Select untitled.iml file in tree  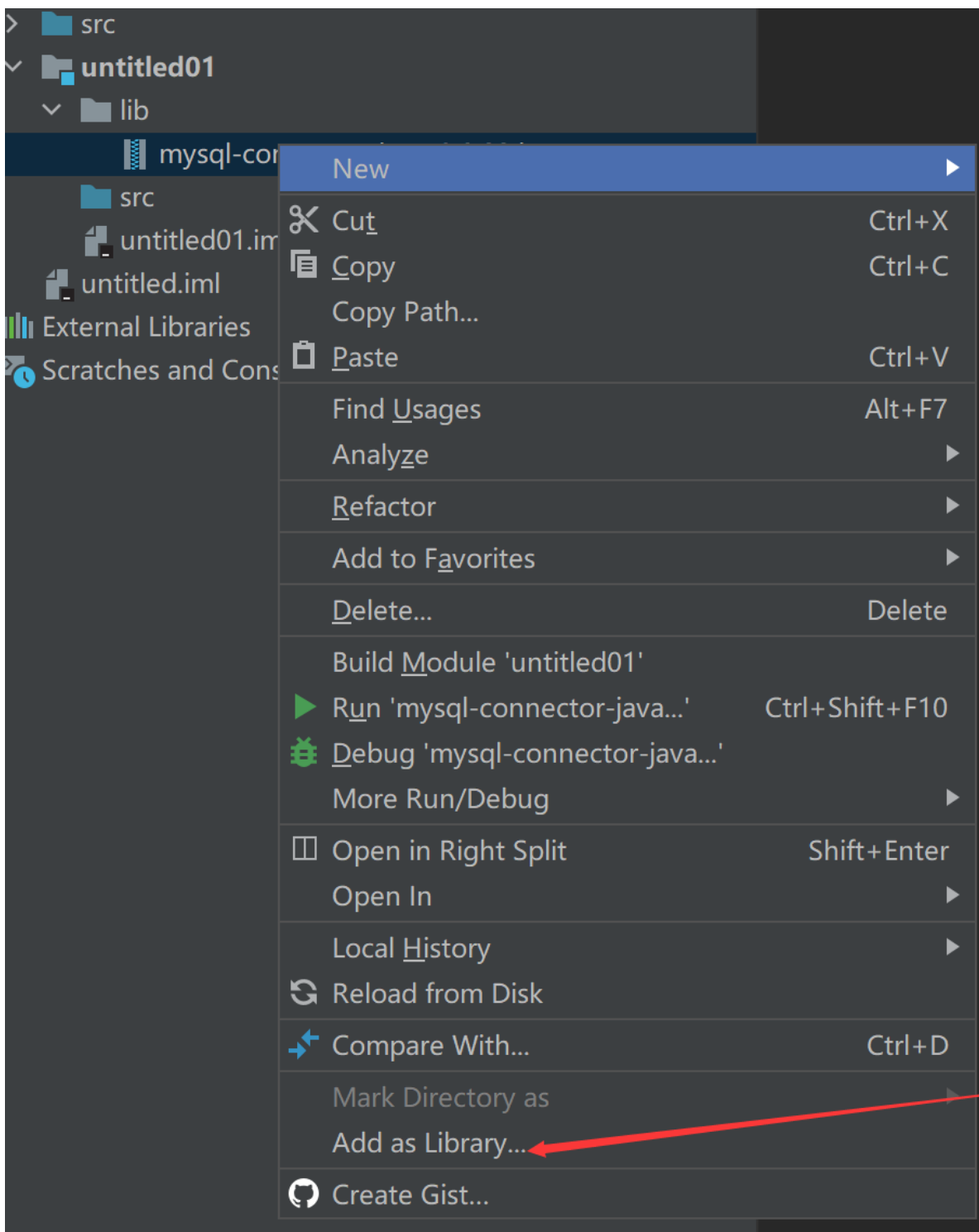(151, 284)
